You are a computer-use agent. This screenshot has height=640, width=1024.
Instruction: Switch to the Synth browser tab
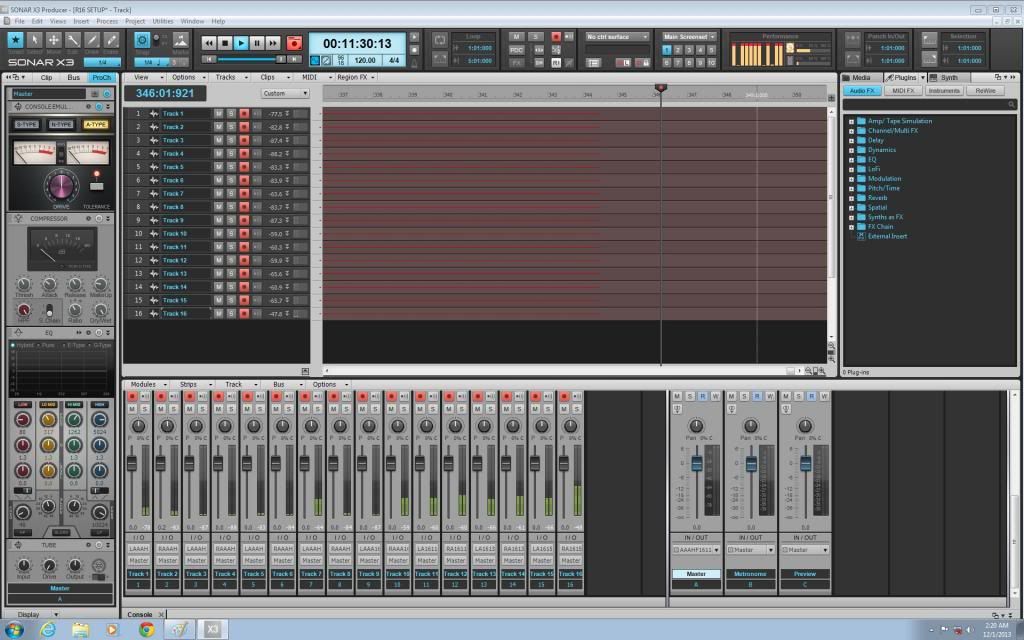[x=948, y=77]
